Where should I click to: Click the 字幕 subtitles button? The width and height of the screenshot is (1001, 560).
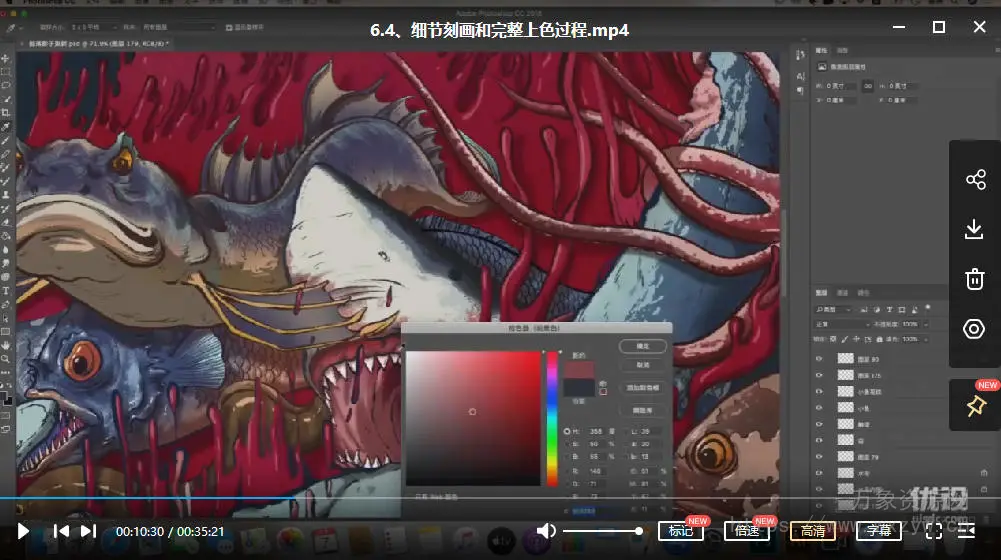point(879,531)
